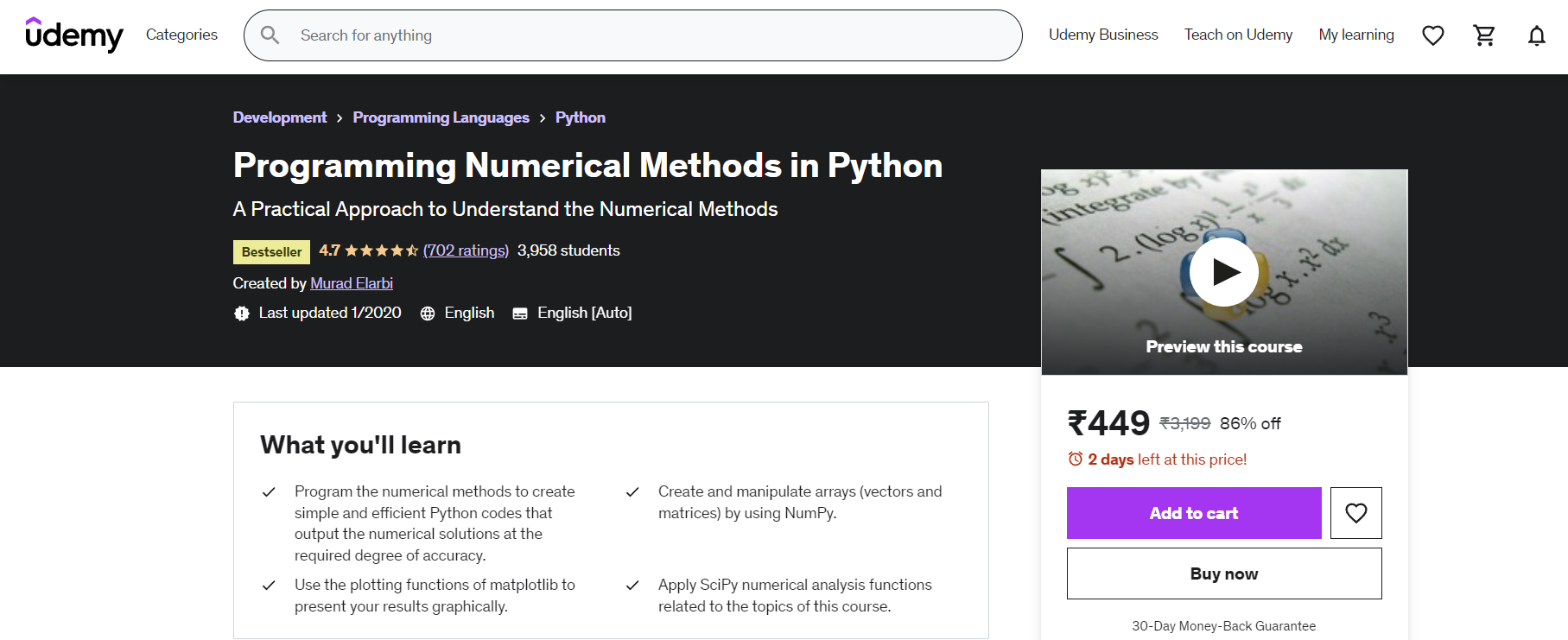
Task: Click the matplotlib plotting learning item
Action: tap(435, 595)
